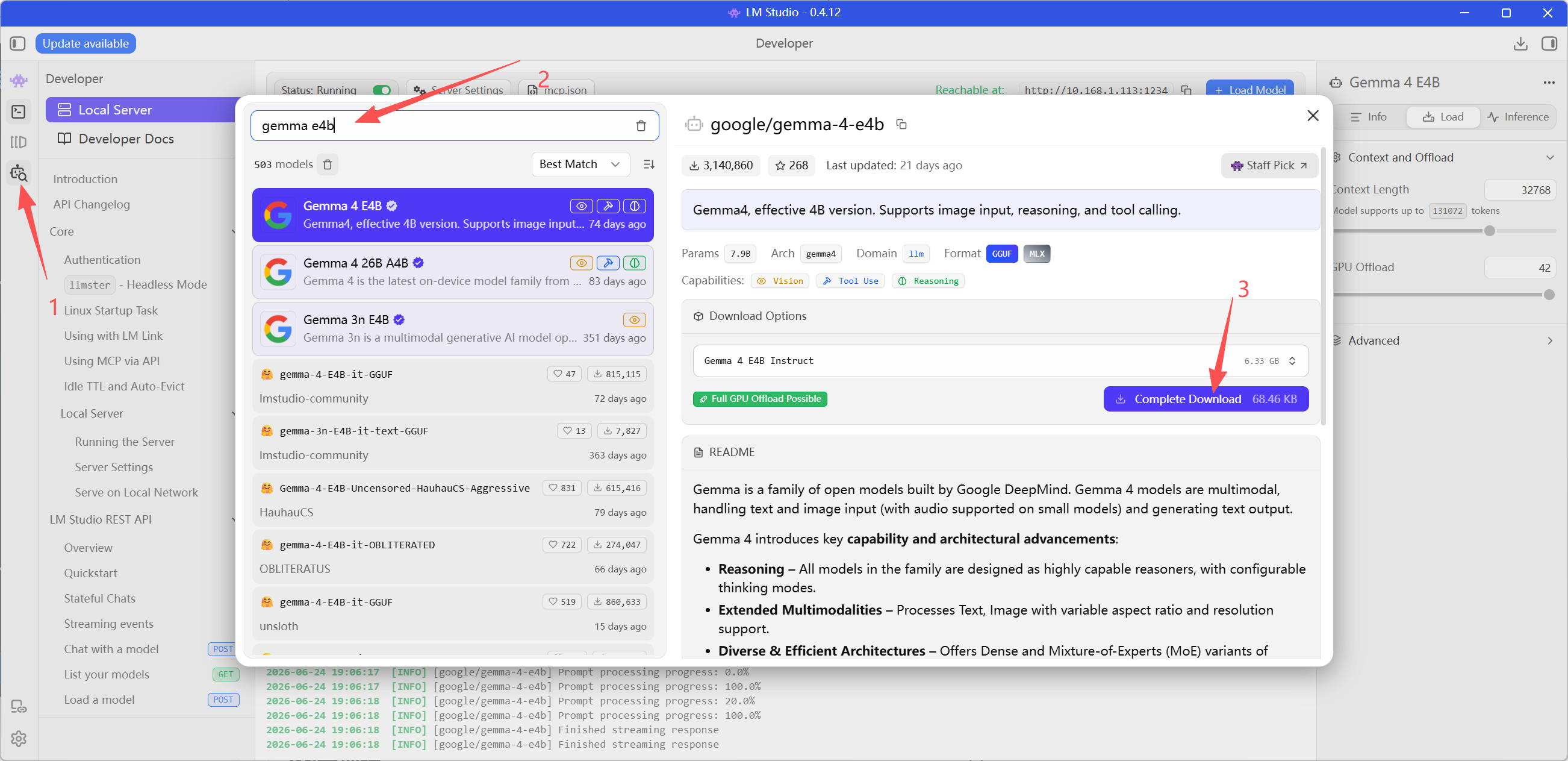Click the Tool Use capability tag

tap(850, 281)
